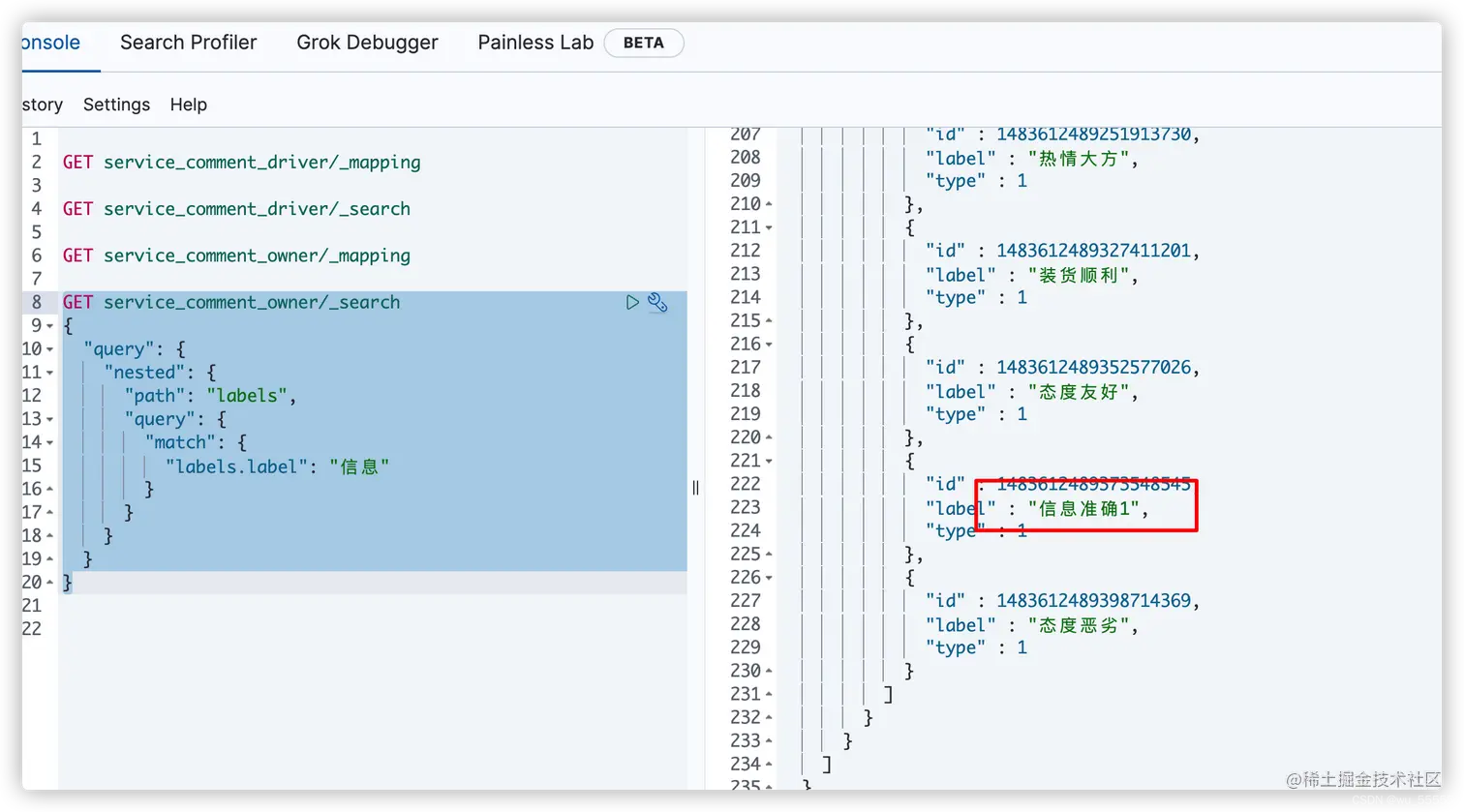Click the id value 1483612489398714369

(x=1093, y=601)
